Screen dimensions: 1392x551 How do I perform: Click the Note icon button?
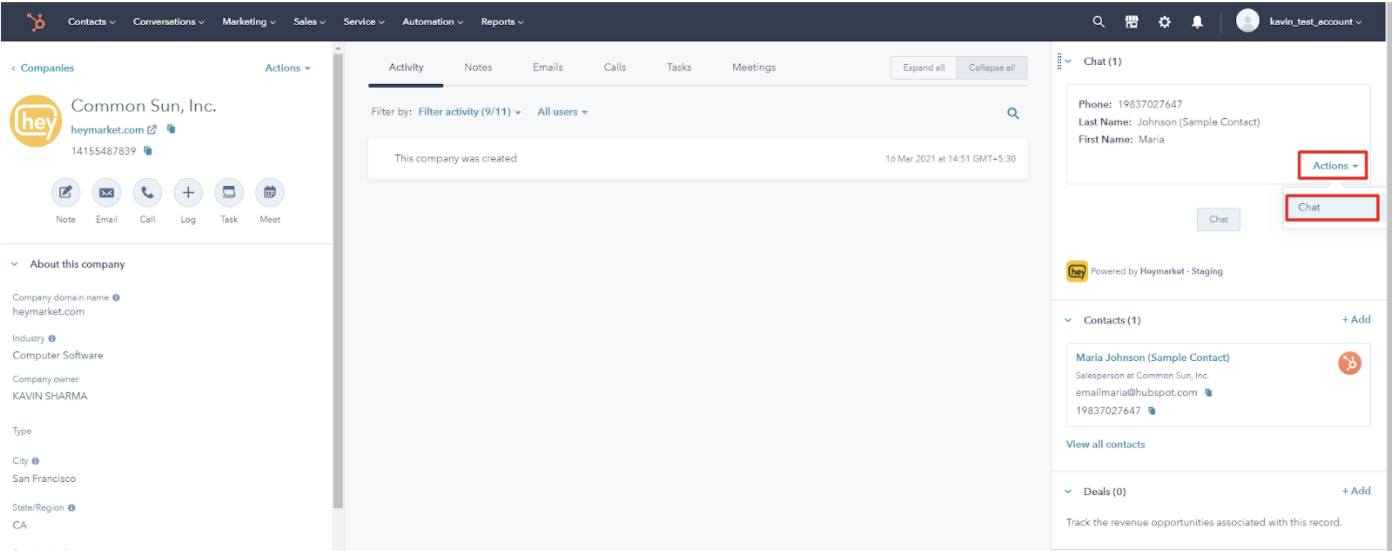tap(66, 192)
